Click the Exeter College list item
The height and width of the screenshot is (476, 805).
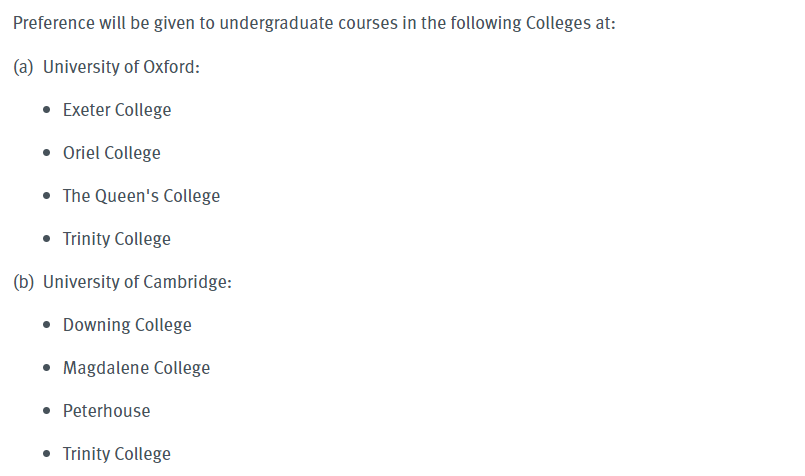point(117,110)
